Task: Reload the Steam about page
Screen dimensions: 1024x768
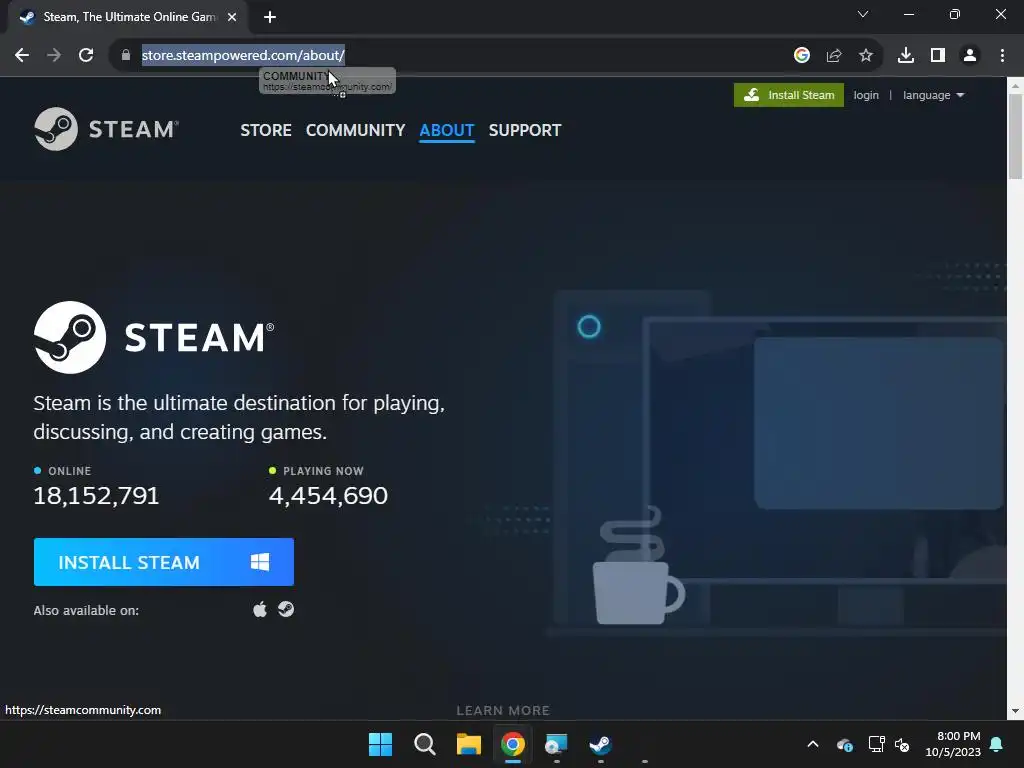Action: [x=86, y=56]
